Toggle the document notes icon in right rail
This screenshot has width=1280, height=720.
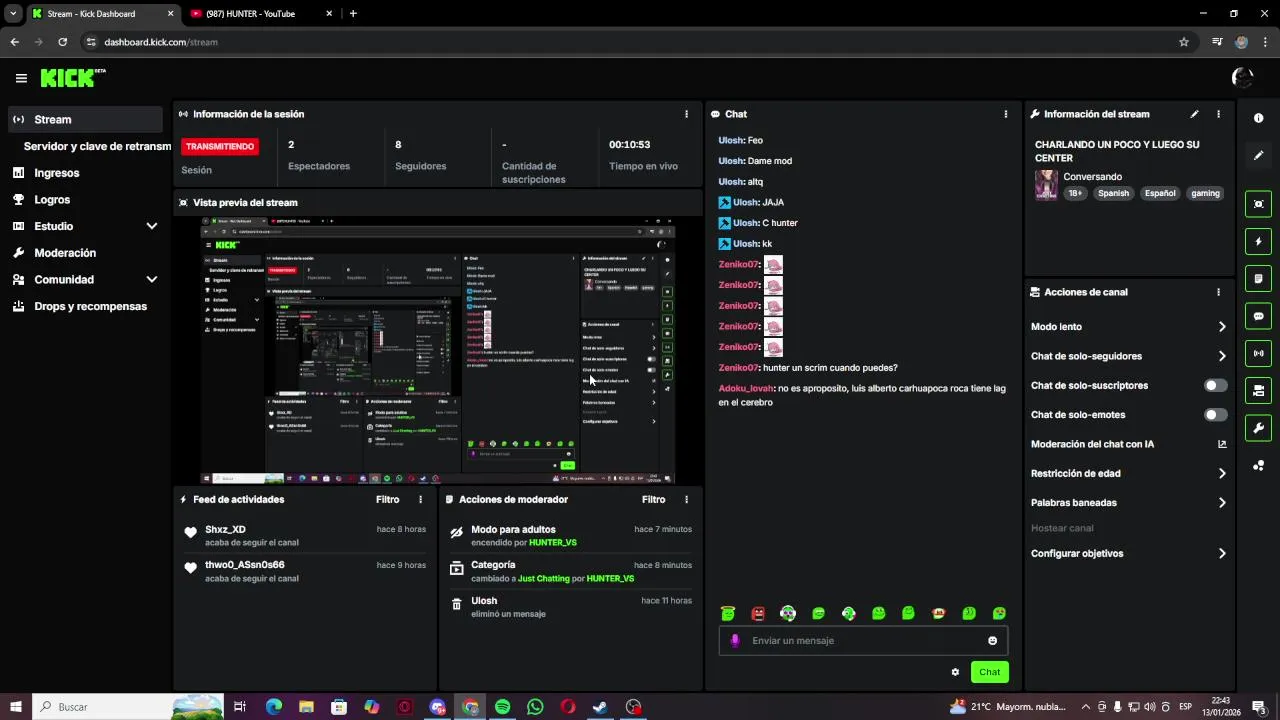click(1258, 278)
